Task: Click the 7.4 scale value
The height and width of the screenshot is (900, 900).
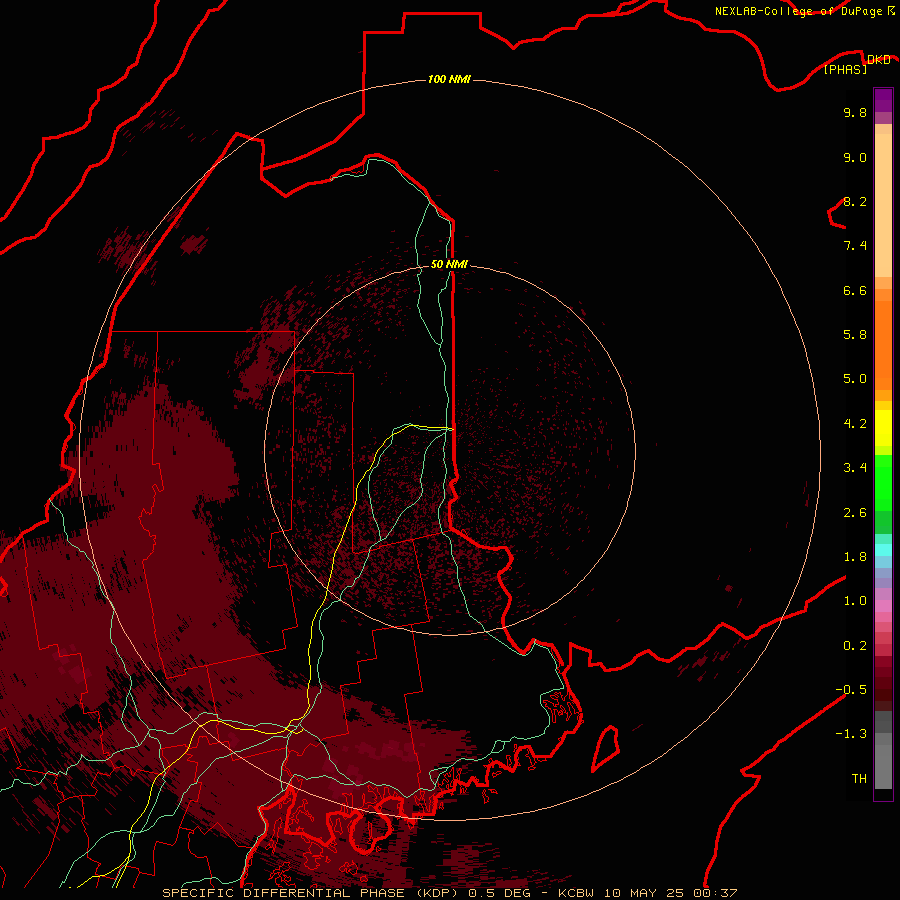Action: pos(855,246)
